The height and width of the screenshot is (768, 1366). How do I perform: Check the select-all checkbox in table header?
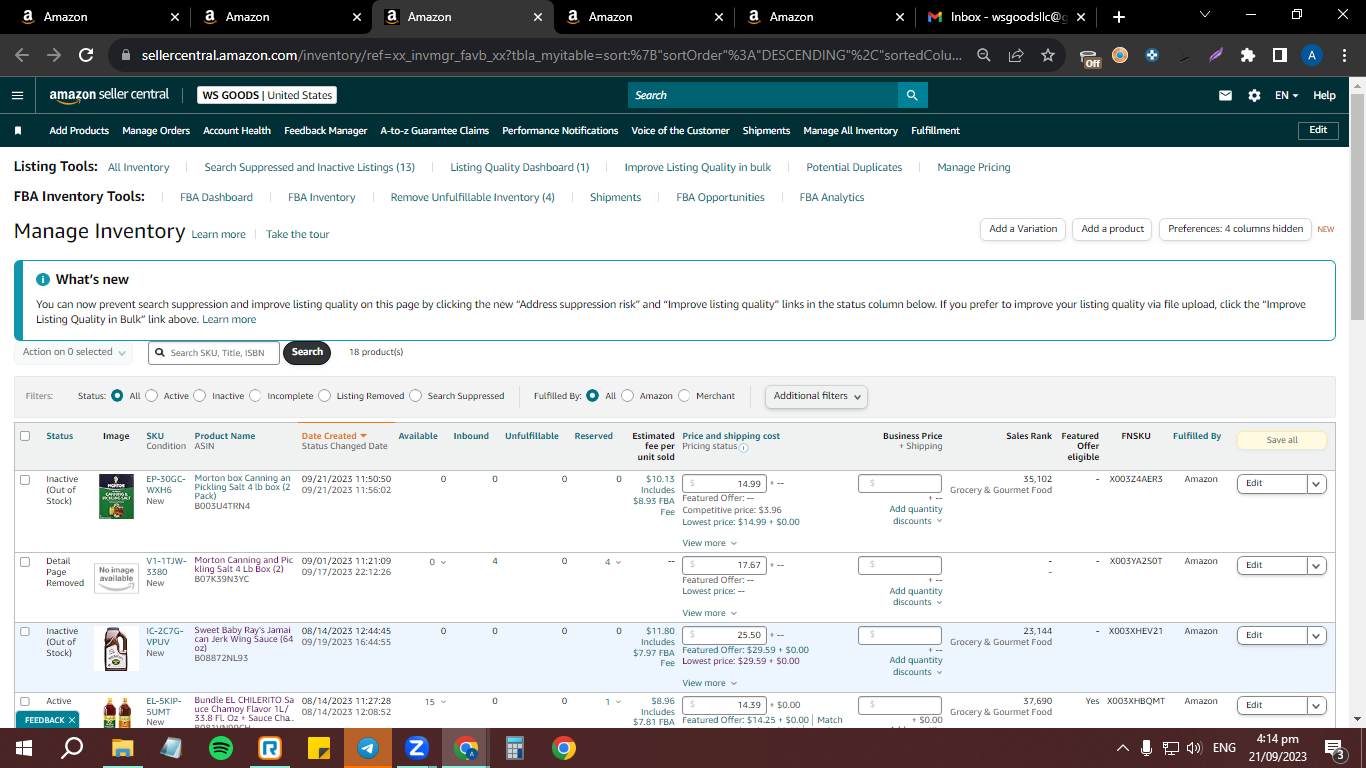25,436
